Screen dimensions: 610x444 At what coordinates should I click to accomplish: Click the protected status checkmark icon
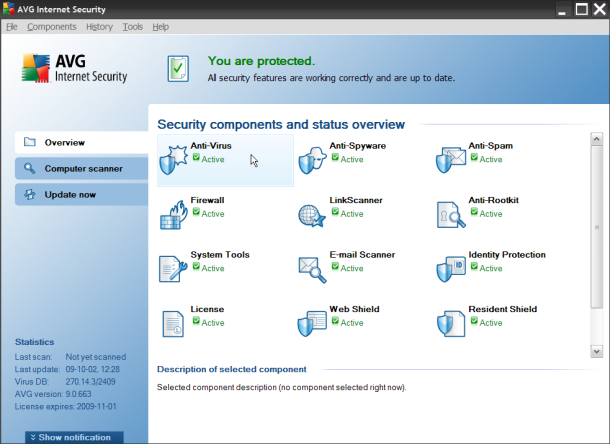click(178, 68)
